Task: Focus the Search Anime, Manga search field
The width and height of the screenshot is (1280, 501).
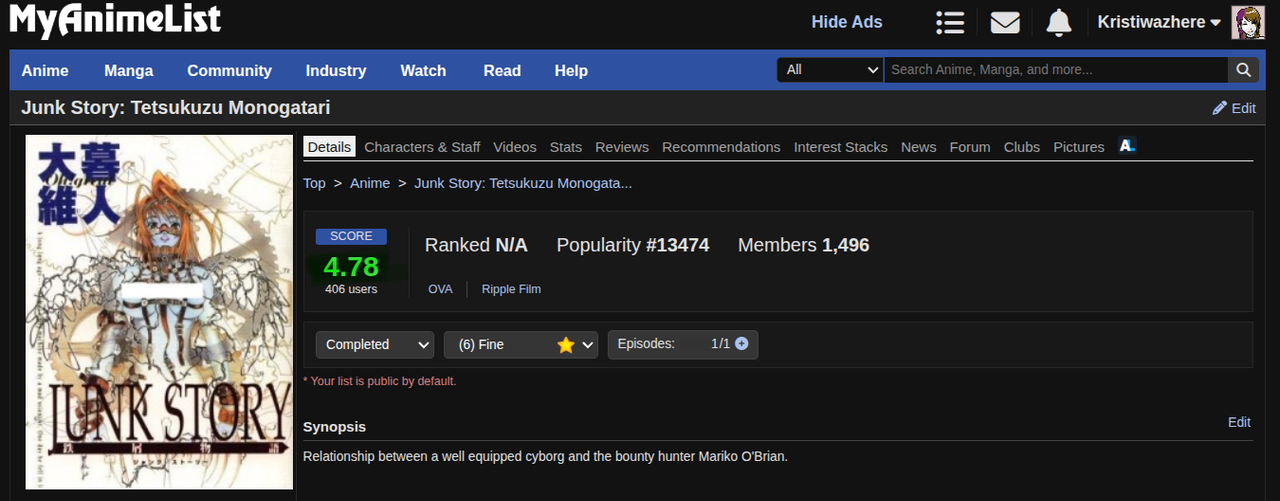Action: (1056, 70)
